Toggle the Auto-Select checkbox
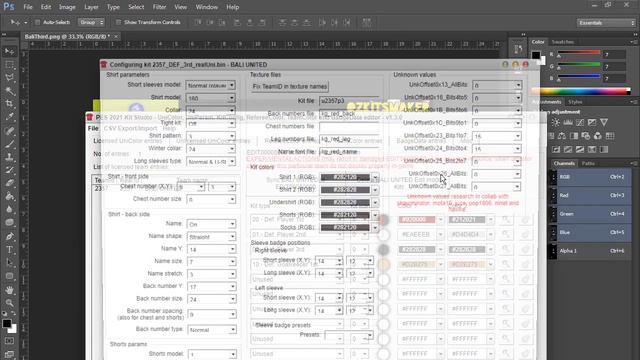 [38, 22]
